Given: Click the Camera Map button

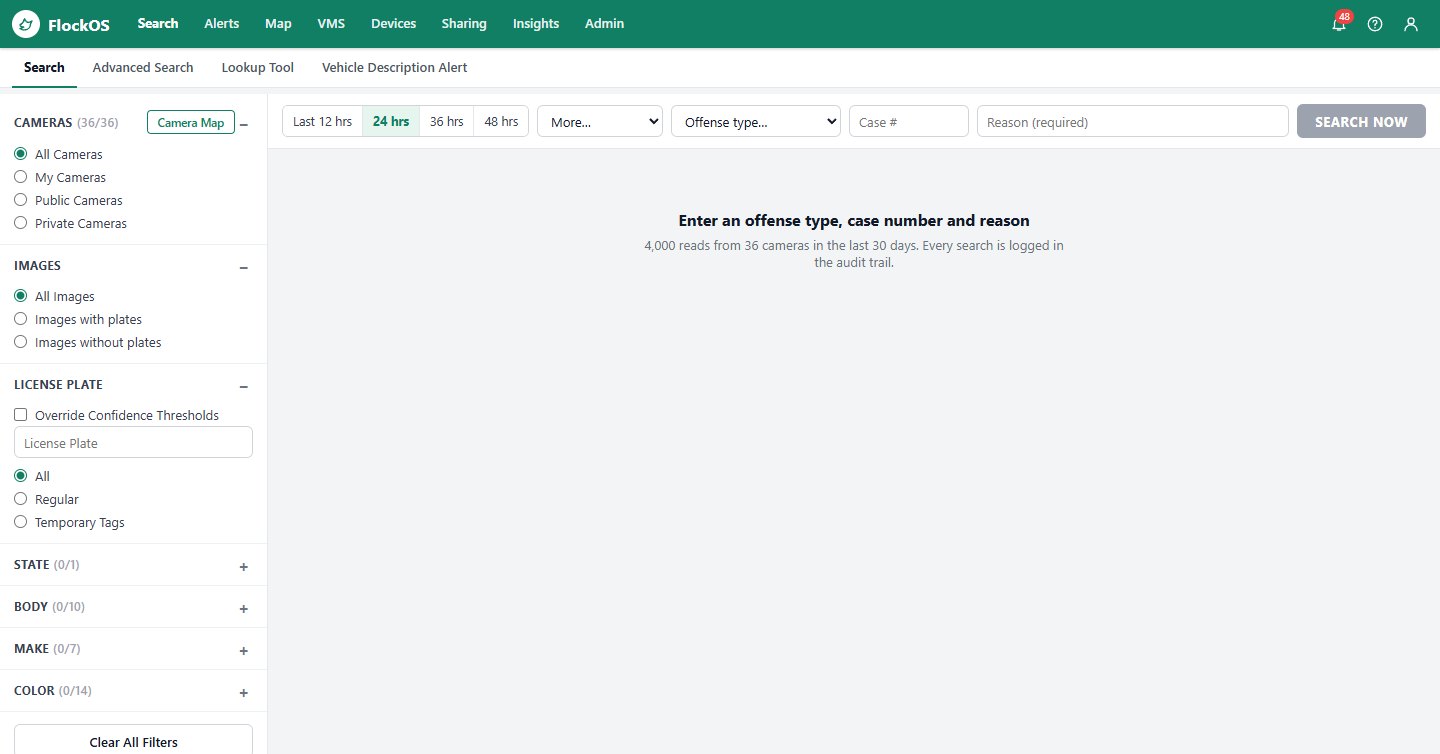Looking at the screenshot, I should tap(191, 122).
